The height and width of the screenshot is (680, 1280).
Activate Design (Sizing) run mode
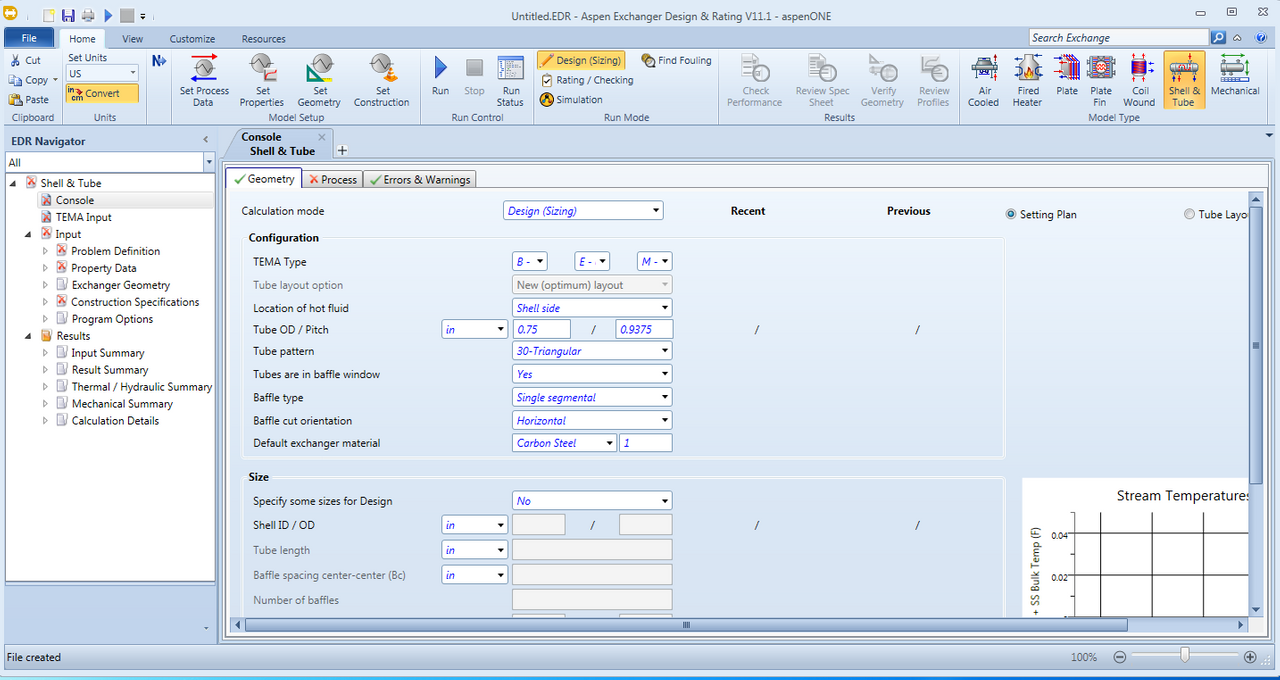pyautogui.click(x=581, y=60)
